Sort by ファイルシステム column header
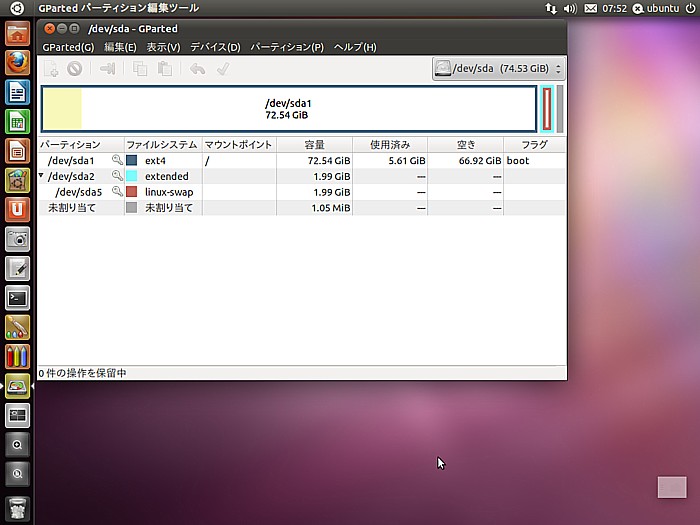 (x=163, y=145)
